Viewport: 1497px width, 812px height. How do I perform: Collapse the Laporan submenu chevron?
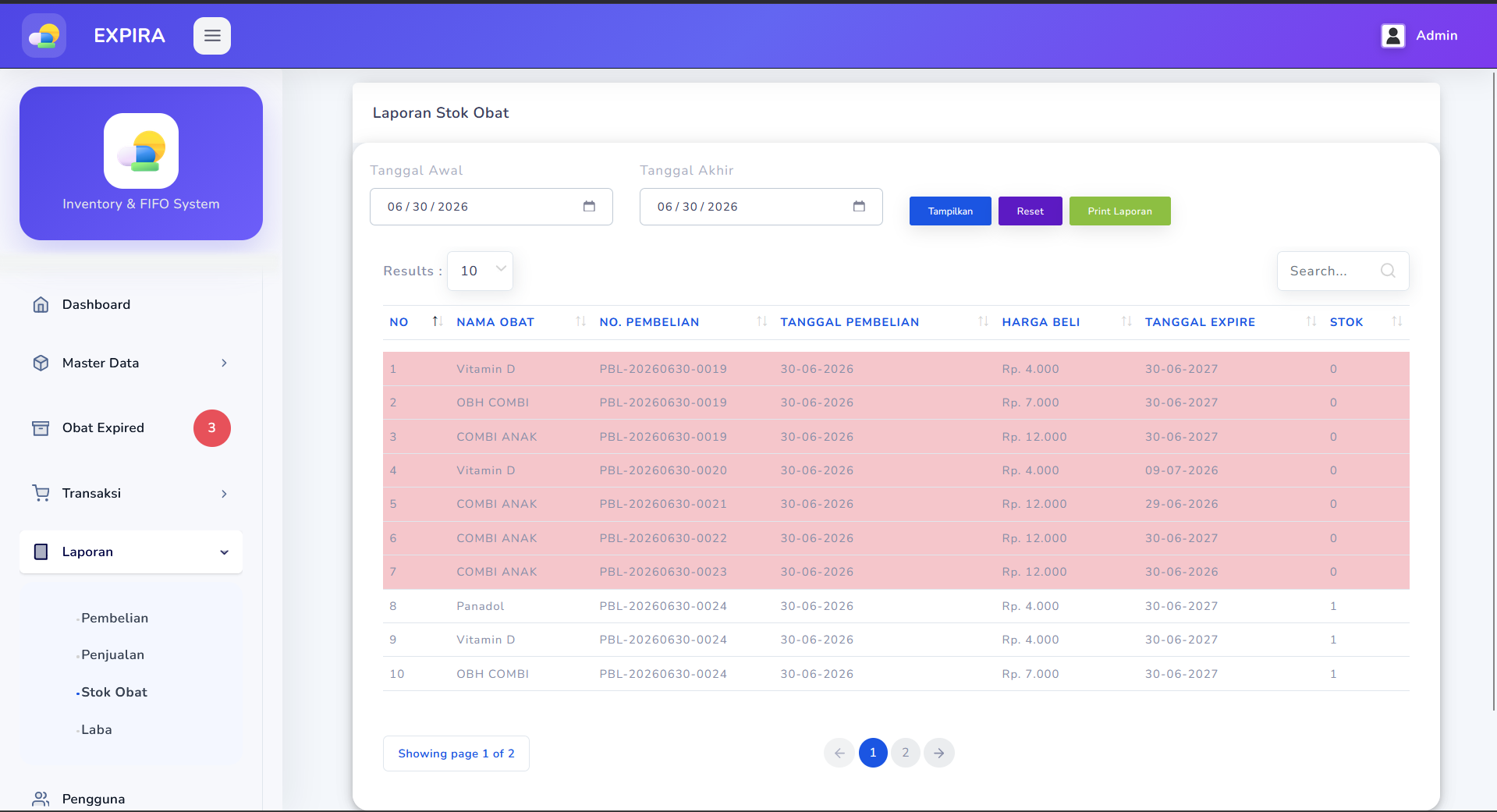click(x=224, y=552)
